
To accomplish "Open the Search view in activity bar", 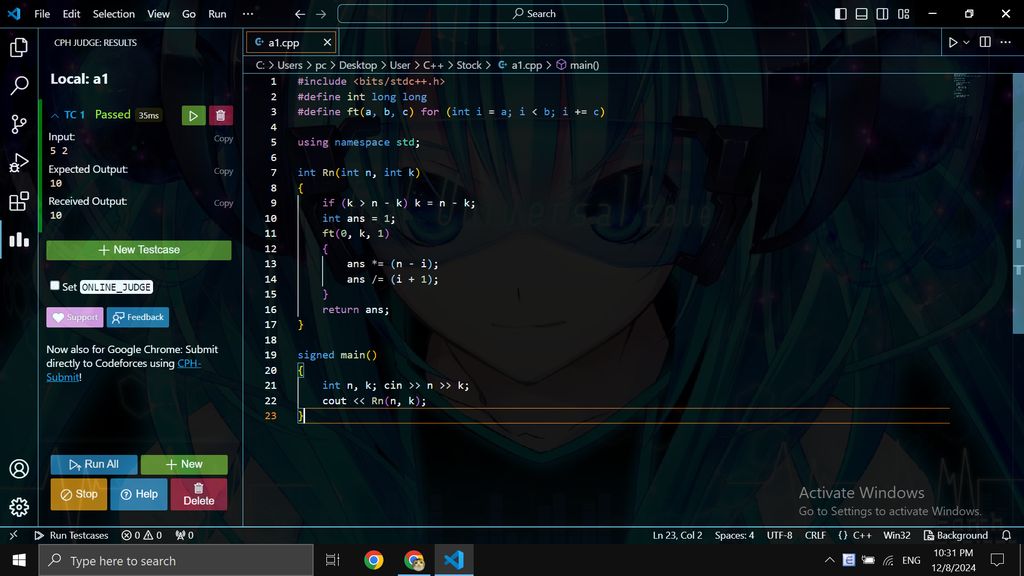I will pos(19,85).
